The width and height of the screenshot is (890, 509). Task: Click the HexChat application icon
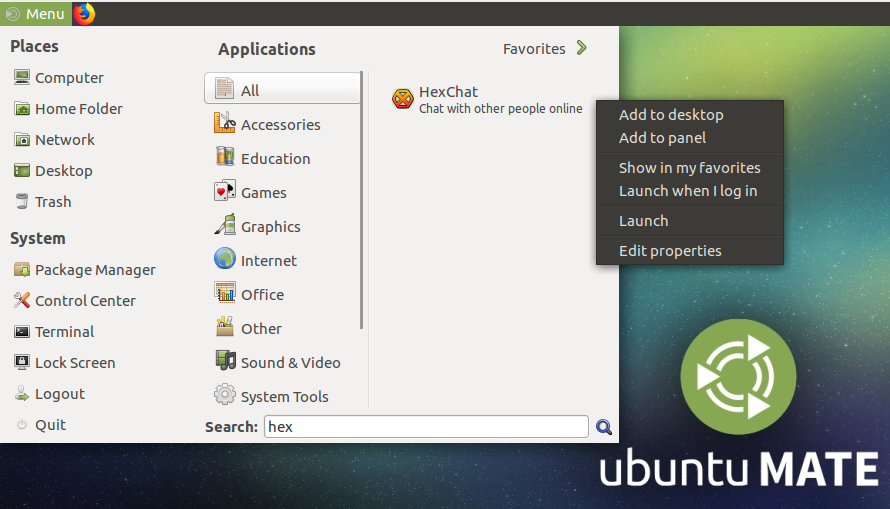pyautogui.click(x=402, y=99)
